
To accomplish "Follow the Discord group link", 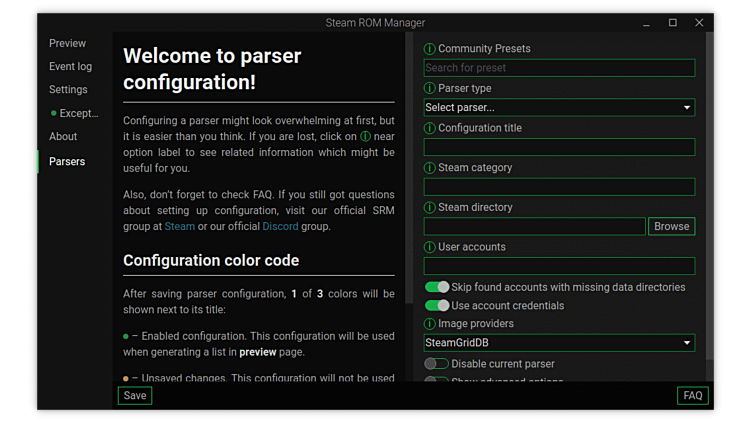I will [280, 226].
